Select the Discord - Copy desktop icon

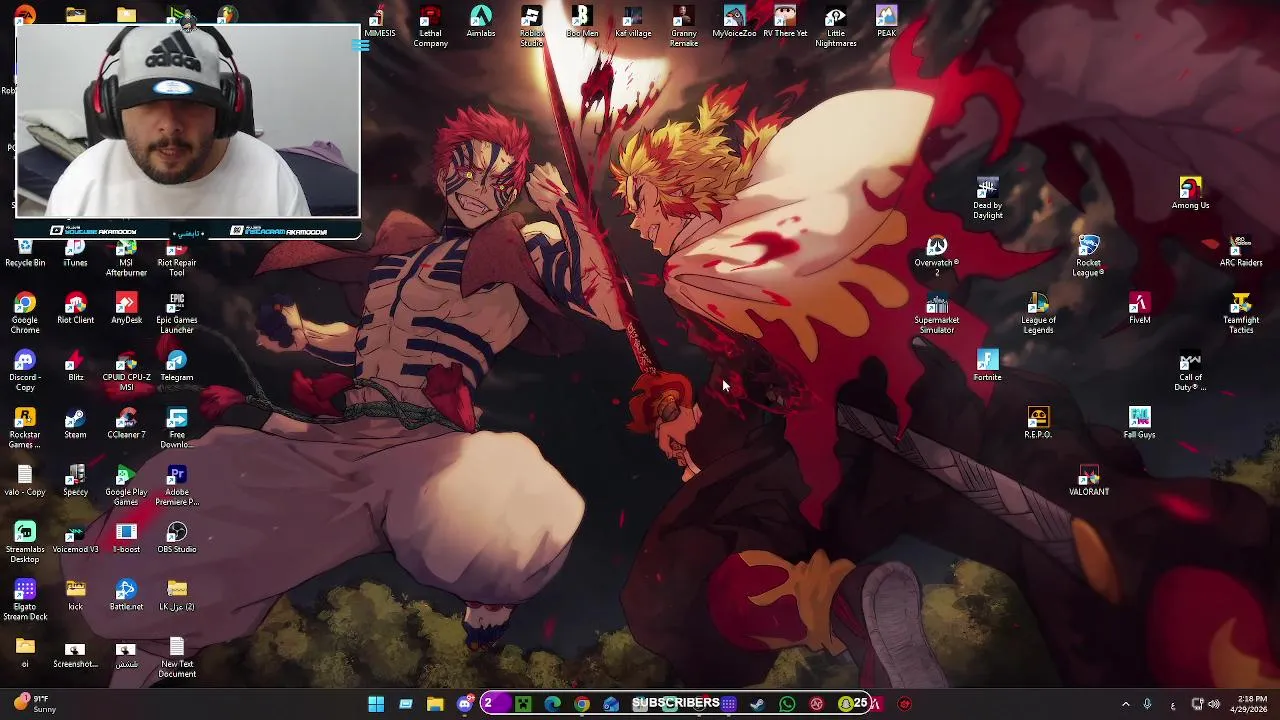click(x=25, y=372)
